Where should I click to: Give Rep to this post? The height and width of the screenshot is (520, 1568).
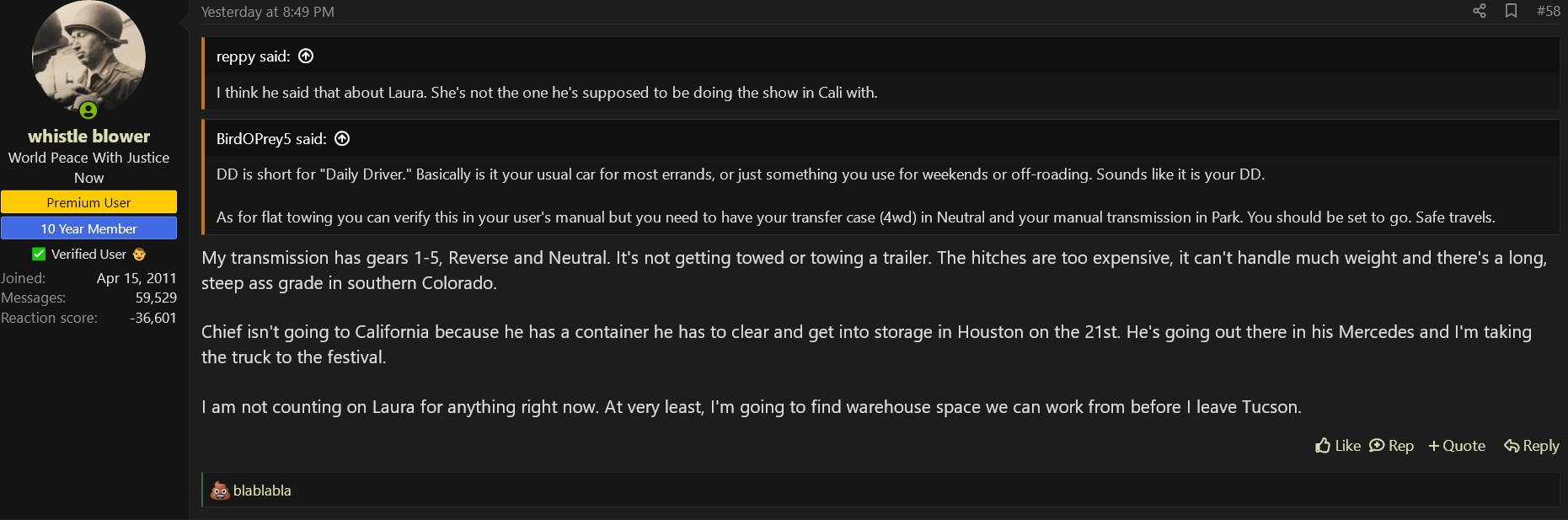pyautogui.click(x=1392, y=446)
